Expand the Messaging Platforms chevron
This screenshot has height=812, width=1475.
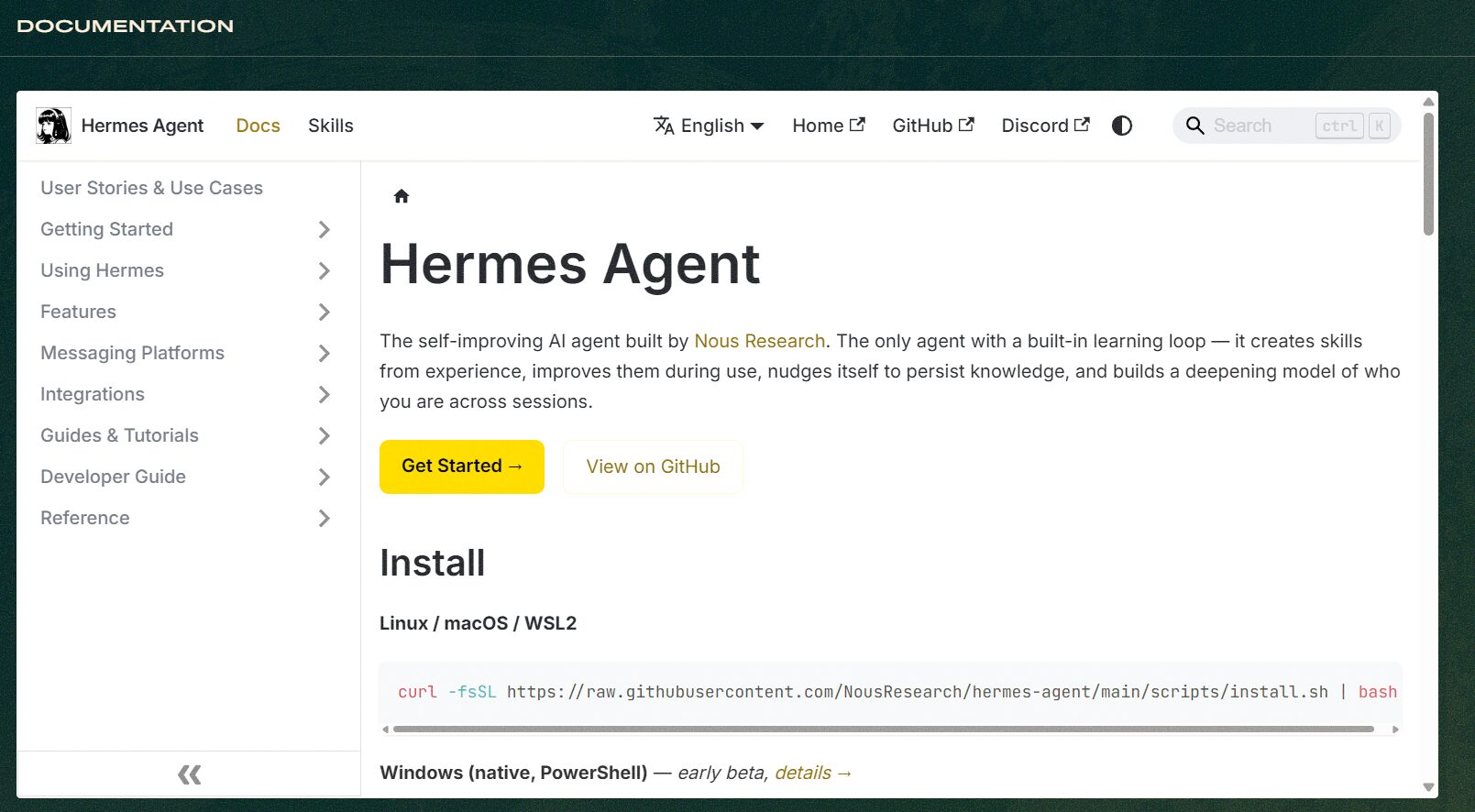[x=324, y=353]
